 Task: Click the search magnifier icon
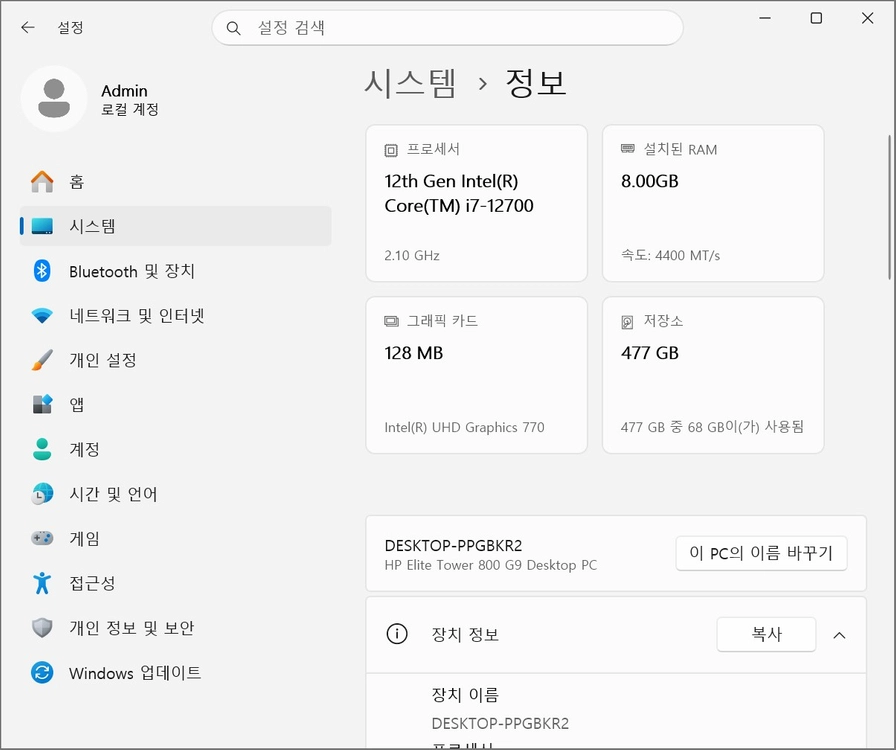tap(233, 27)
